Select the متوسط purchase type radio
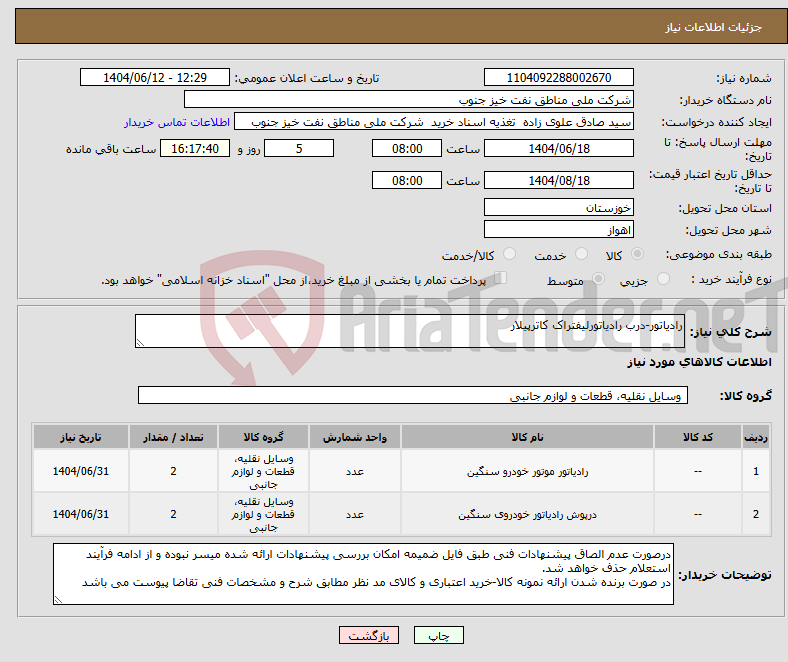 (x=598, y=278)
